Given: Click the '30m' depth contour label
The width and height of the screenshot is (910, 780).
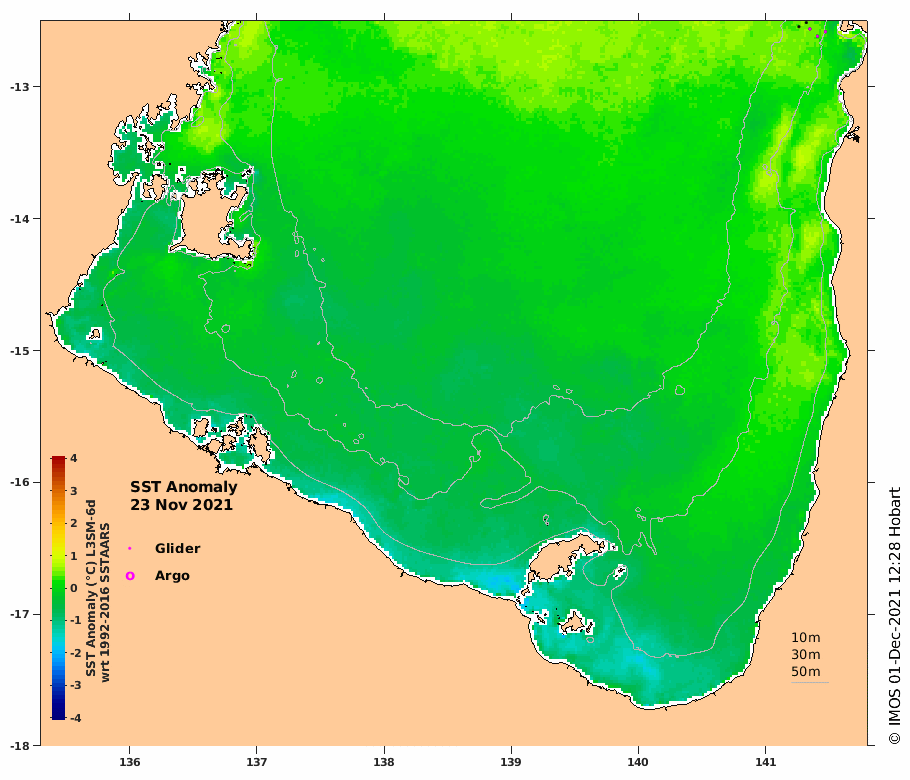Looking at the screenshot, I should pos(806,655).
